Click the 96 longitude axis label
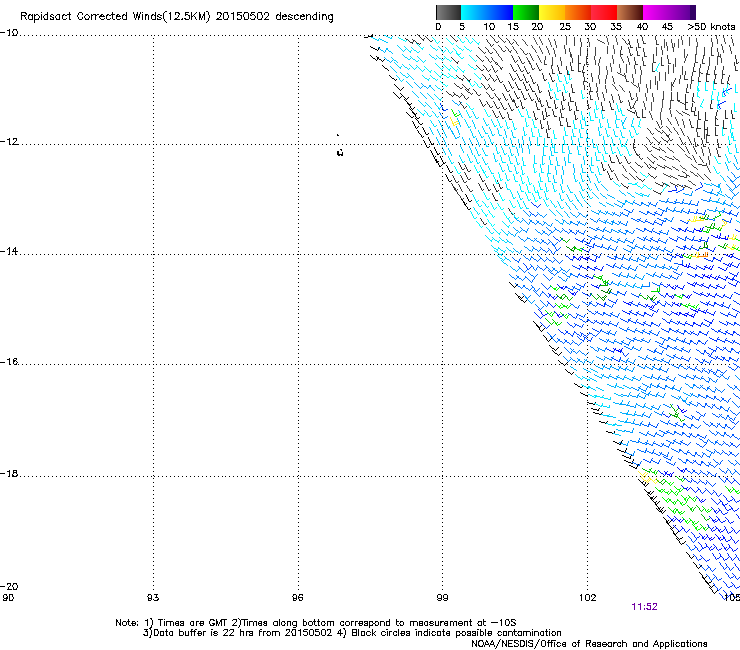Viewport: 740px width, 650px height. [297, 598]
